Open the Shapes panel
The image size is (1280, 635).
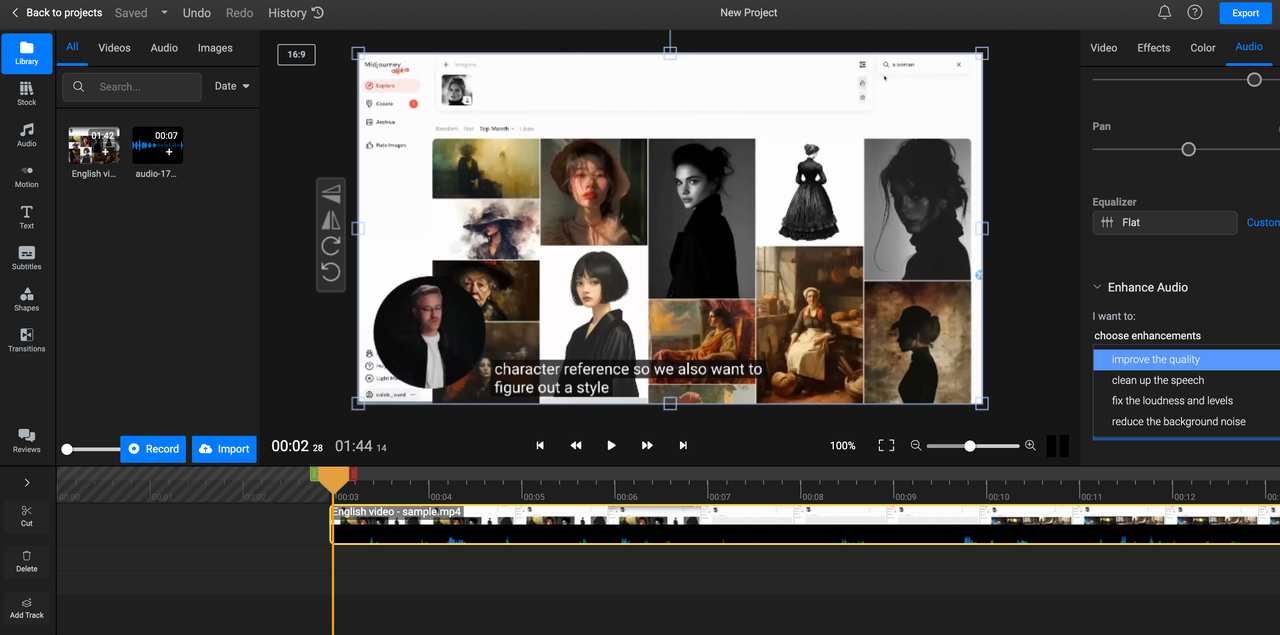click(x=27, y=299)
